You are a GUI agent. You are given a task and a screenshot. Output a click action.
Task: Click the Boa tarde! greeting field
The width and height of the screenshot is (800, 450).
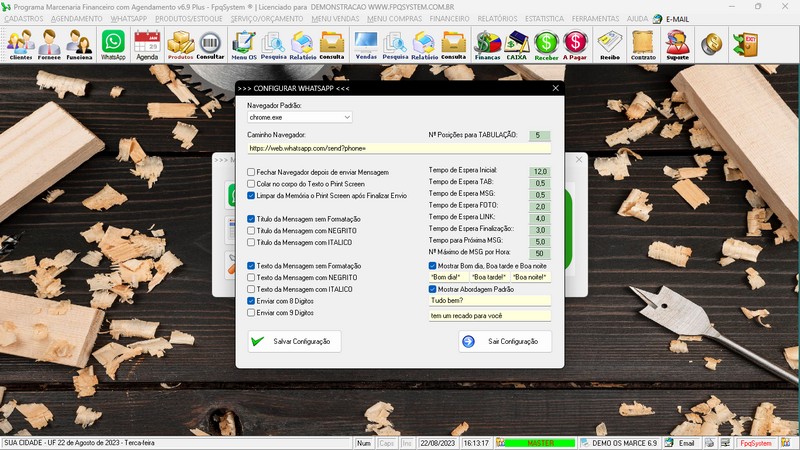(489, 277)
